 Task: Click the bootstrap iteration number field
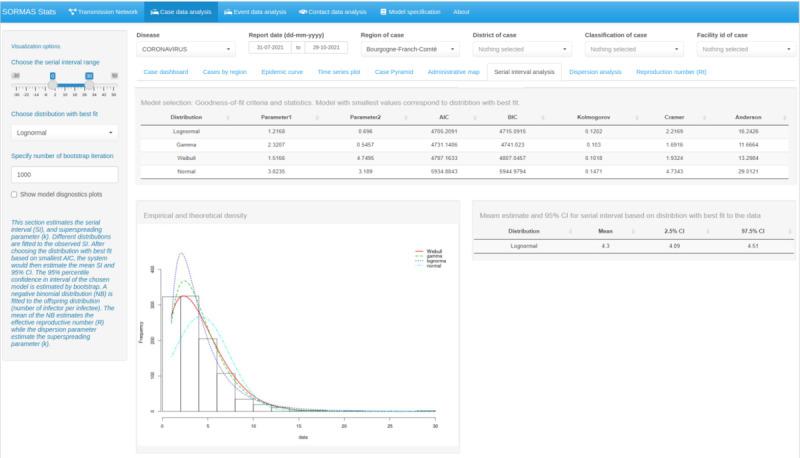(x=65, y=174)
